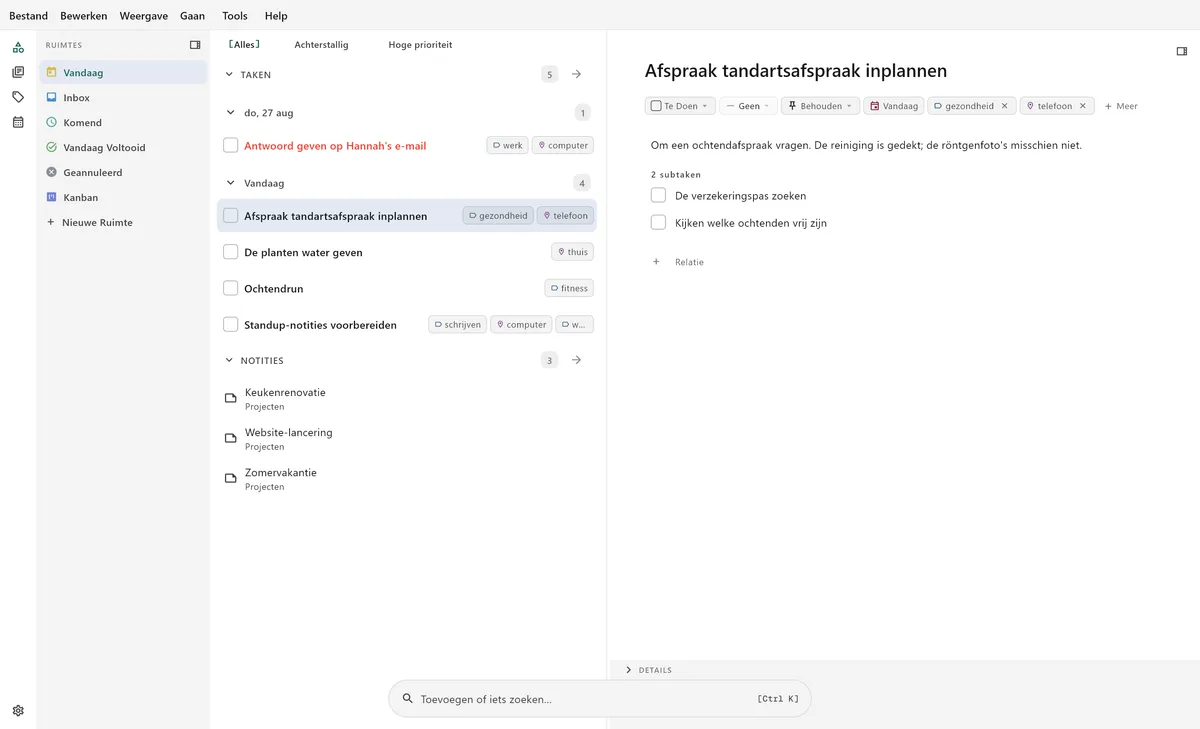This screenshot has width=1200, height=729.
Task: Check off Ochtendrun task
Action: point(231,288)
